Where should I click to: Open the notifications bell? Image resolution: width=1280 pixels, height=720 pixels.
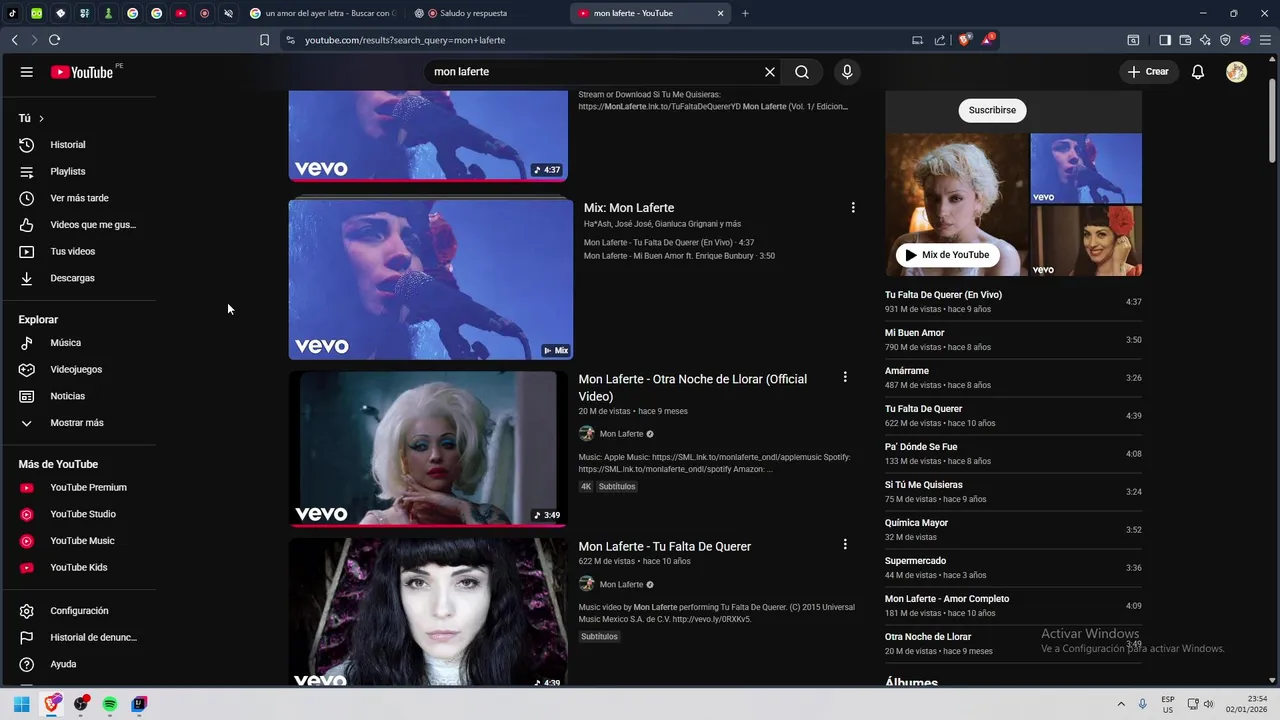pos(1198,72)
